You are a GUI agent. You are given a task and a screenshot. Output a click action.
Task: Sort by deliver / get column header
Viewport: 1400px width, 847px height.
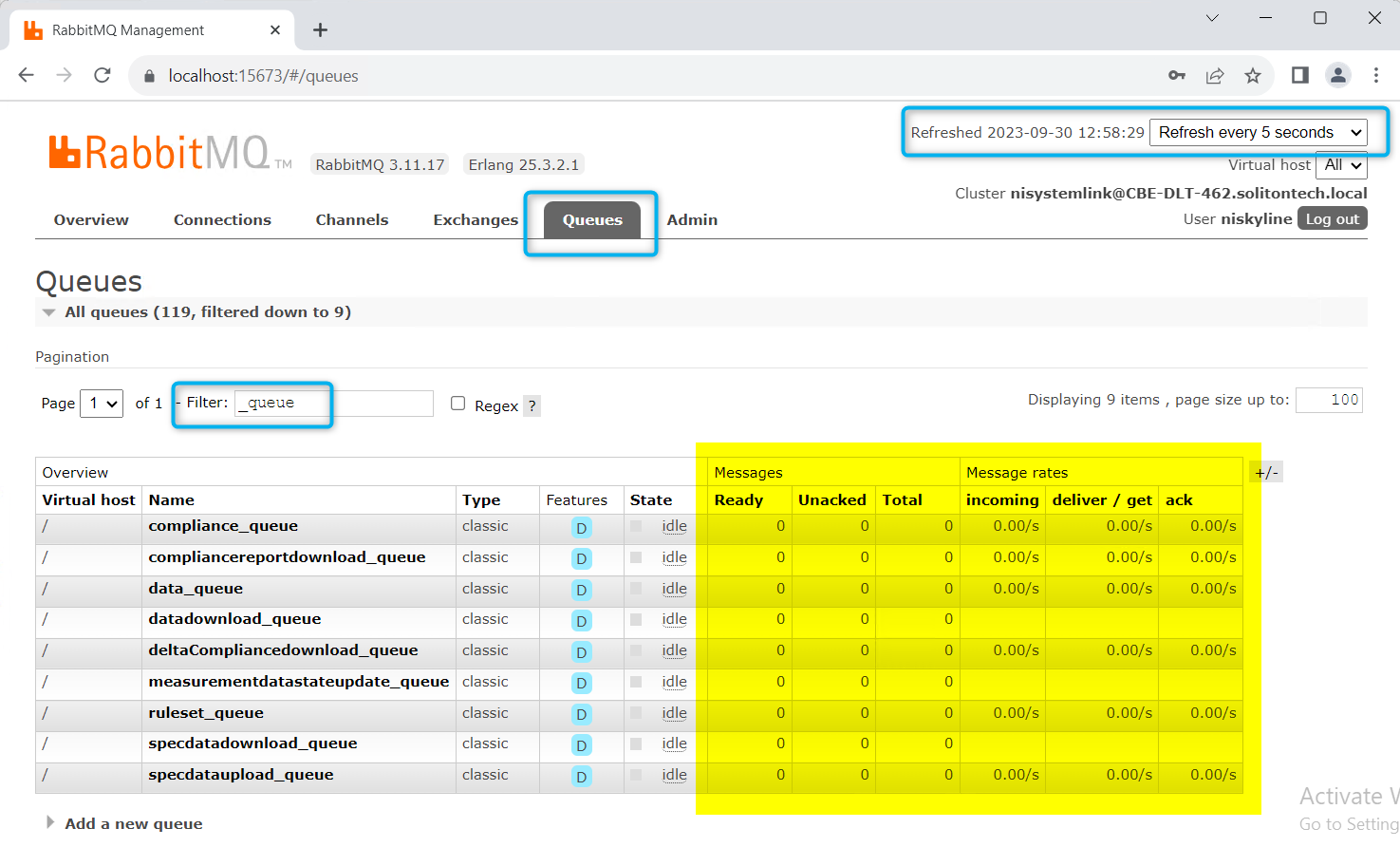tap(1102, 500)
